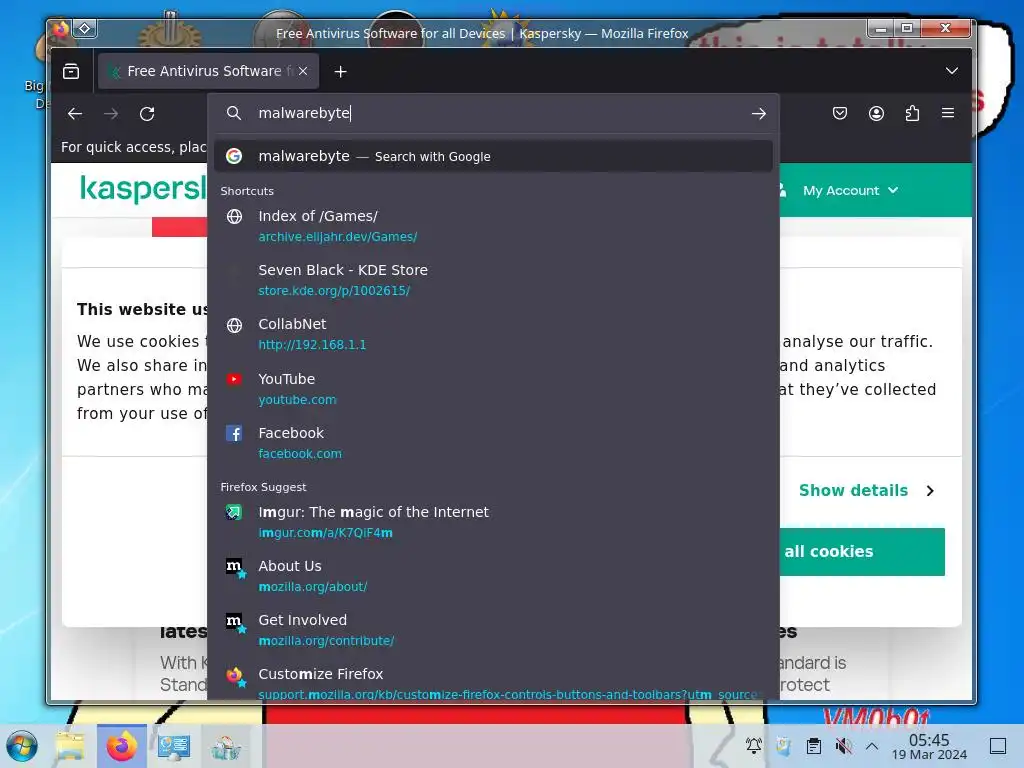Open clipboard icon in system tray
The height and width of the screenshot is (768, 1024).
point(814,746)
